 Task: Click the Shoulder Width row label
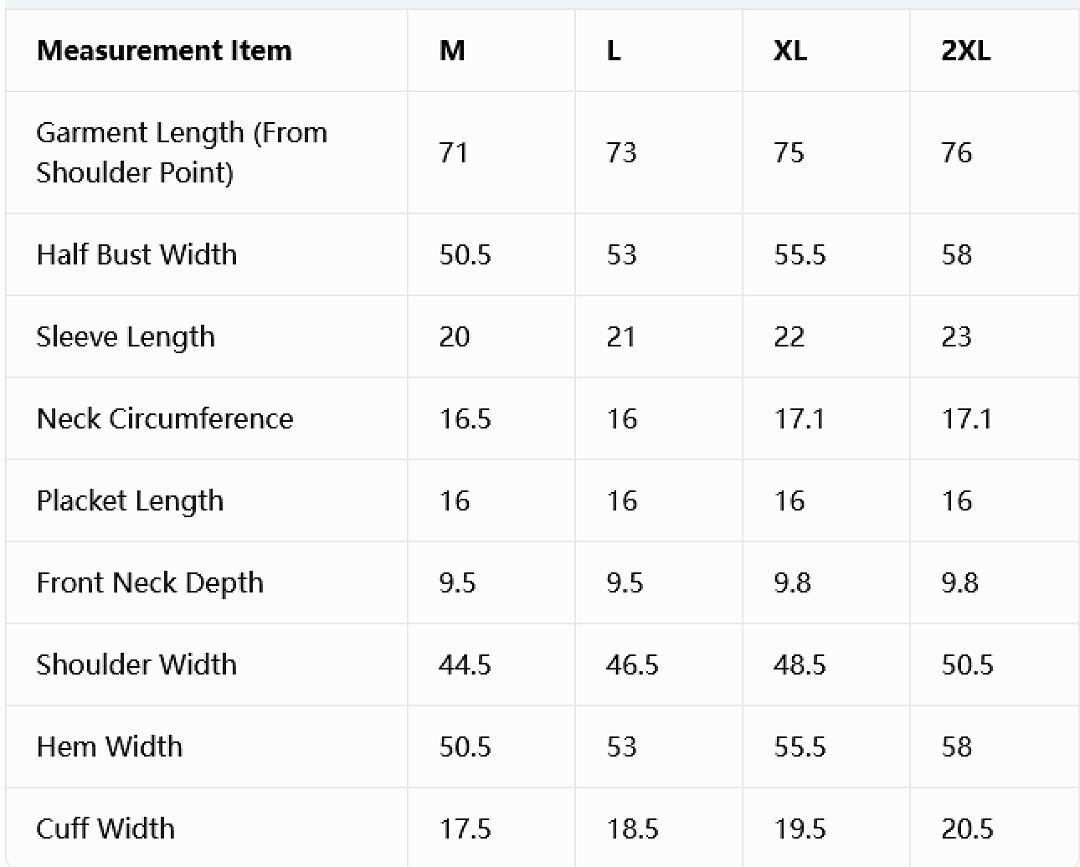click(136, 665)
